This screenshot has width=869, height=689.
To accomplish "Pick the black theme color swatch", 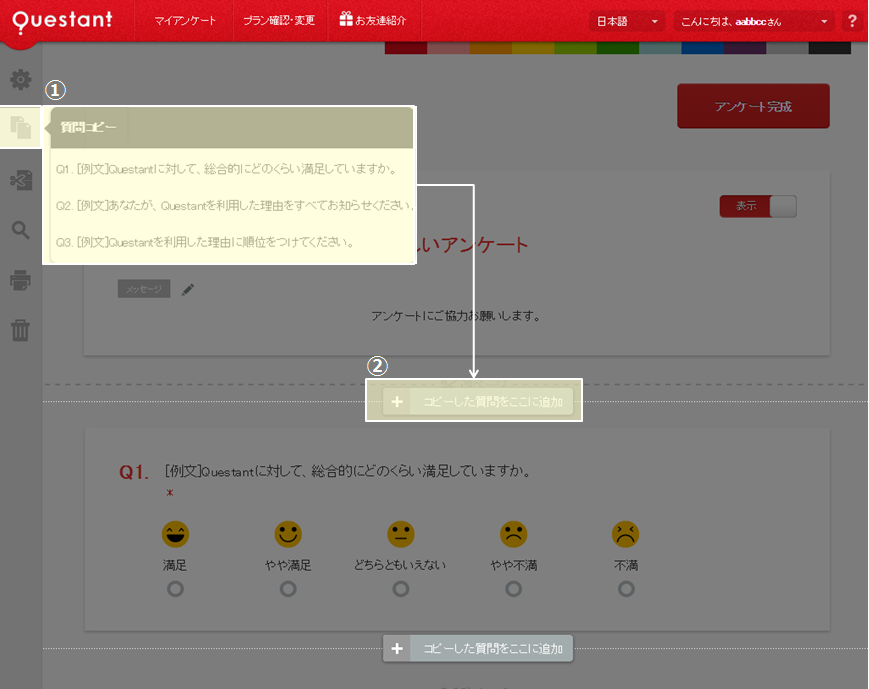I will pos(830,48).
